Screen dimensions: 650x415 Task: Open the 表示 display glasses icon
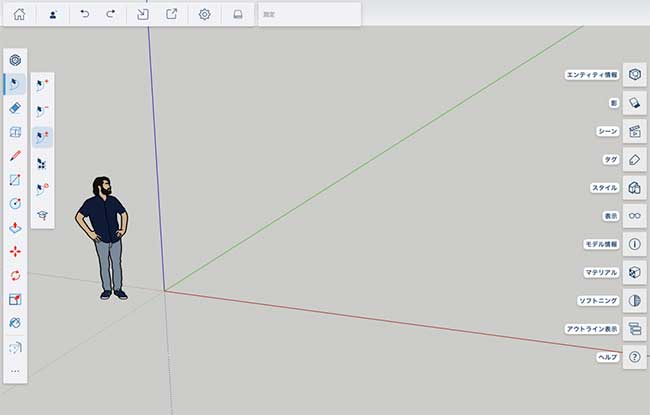click(635, 216)
